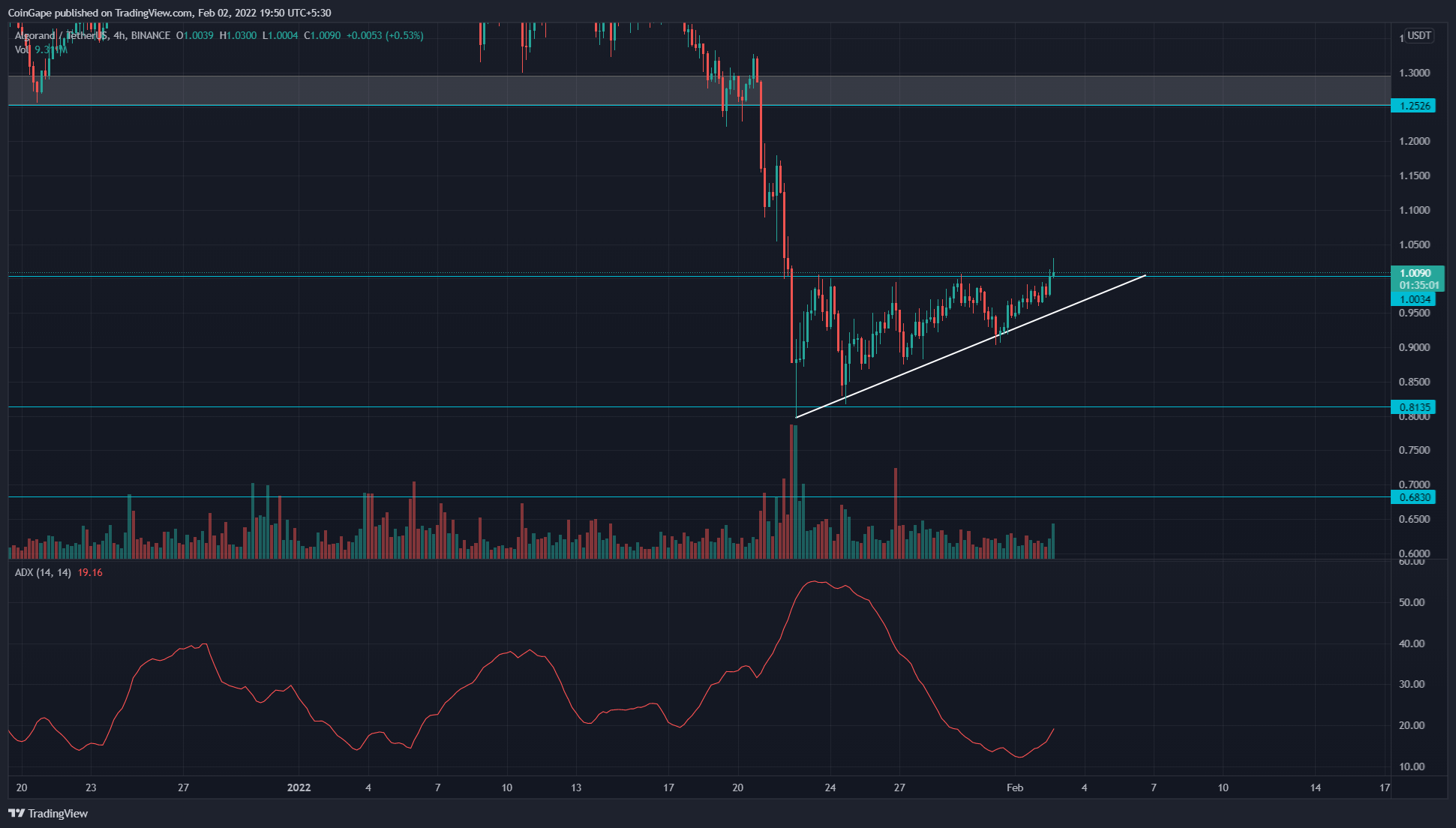The width and height of the screenshot is (1456, 828).
Task: Click the Vol indicator legend label
Action: click(22, 49)
